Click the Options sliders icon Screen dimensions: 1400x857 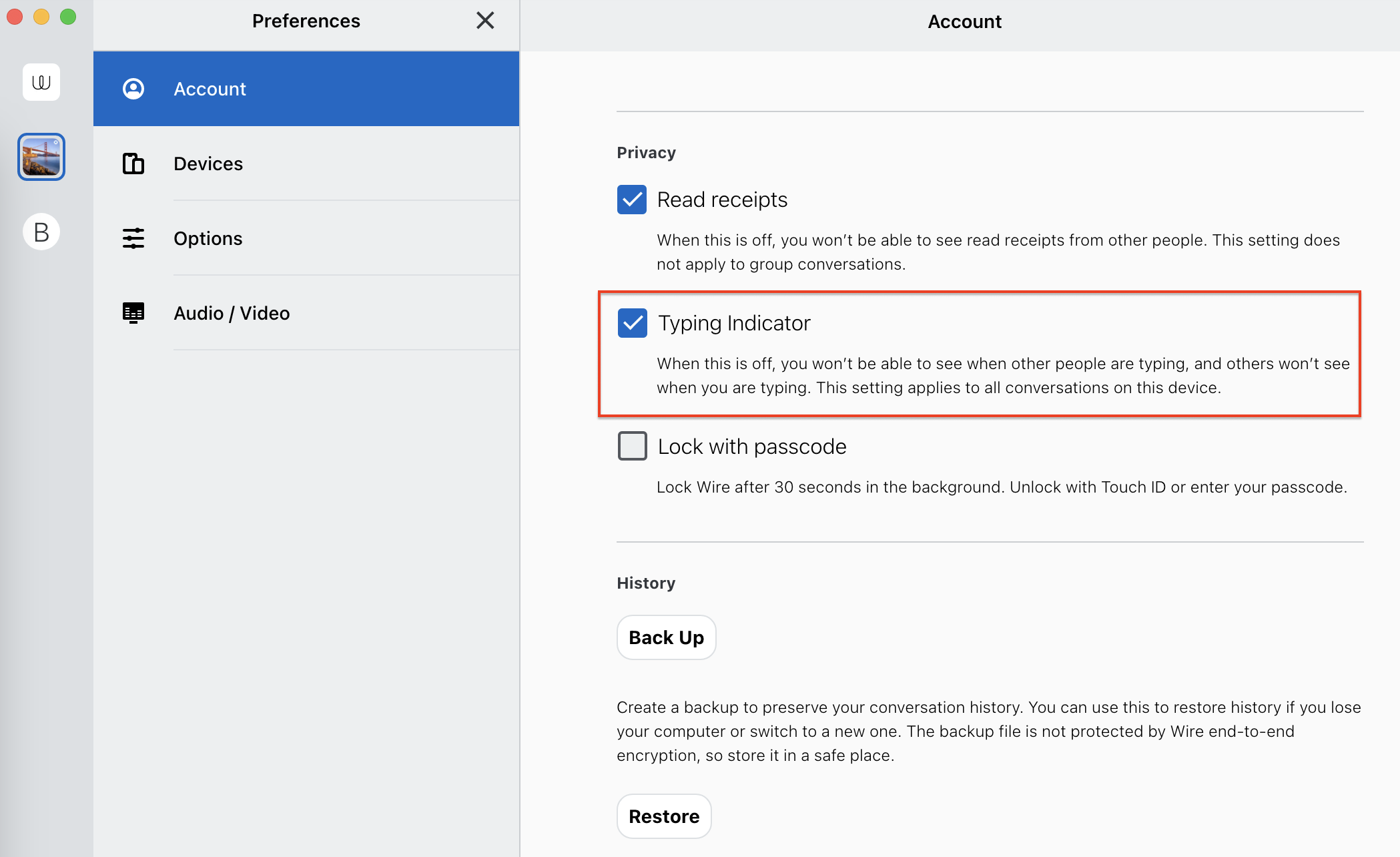pos(133,238)
